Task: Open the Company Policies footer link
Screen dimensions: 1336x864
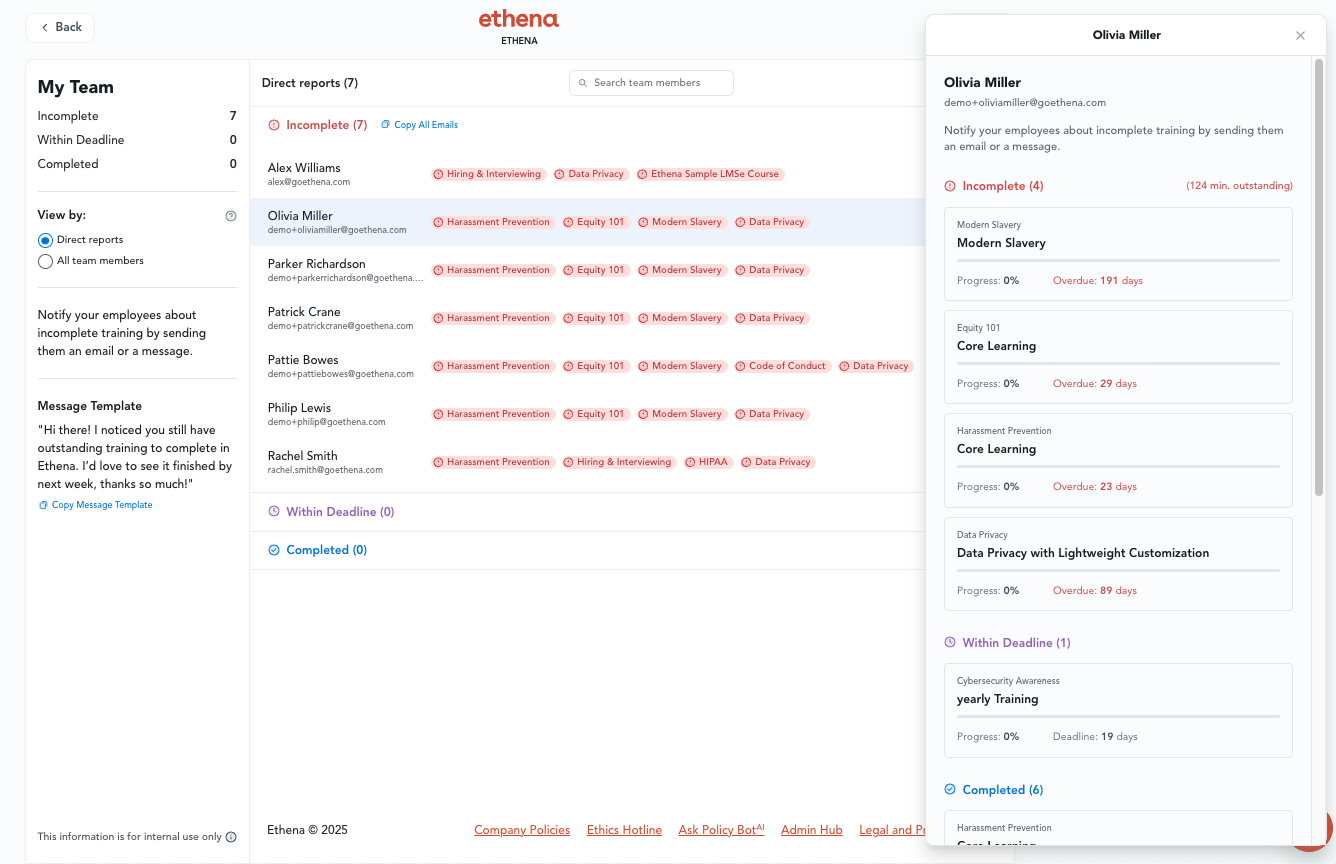Action: 521,830
